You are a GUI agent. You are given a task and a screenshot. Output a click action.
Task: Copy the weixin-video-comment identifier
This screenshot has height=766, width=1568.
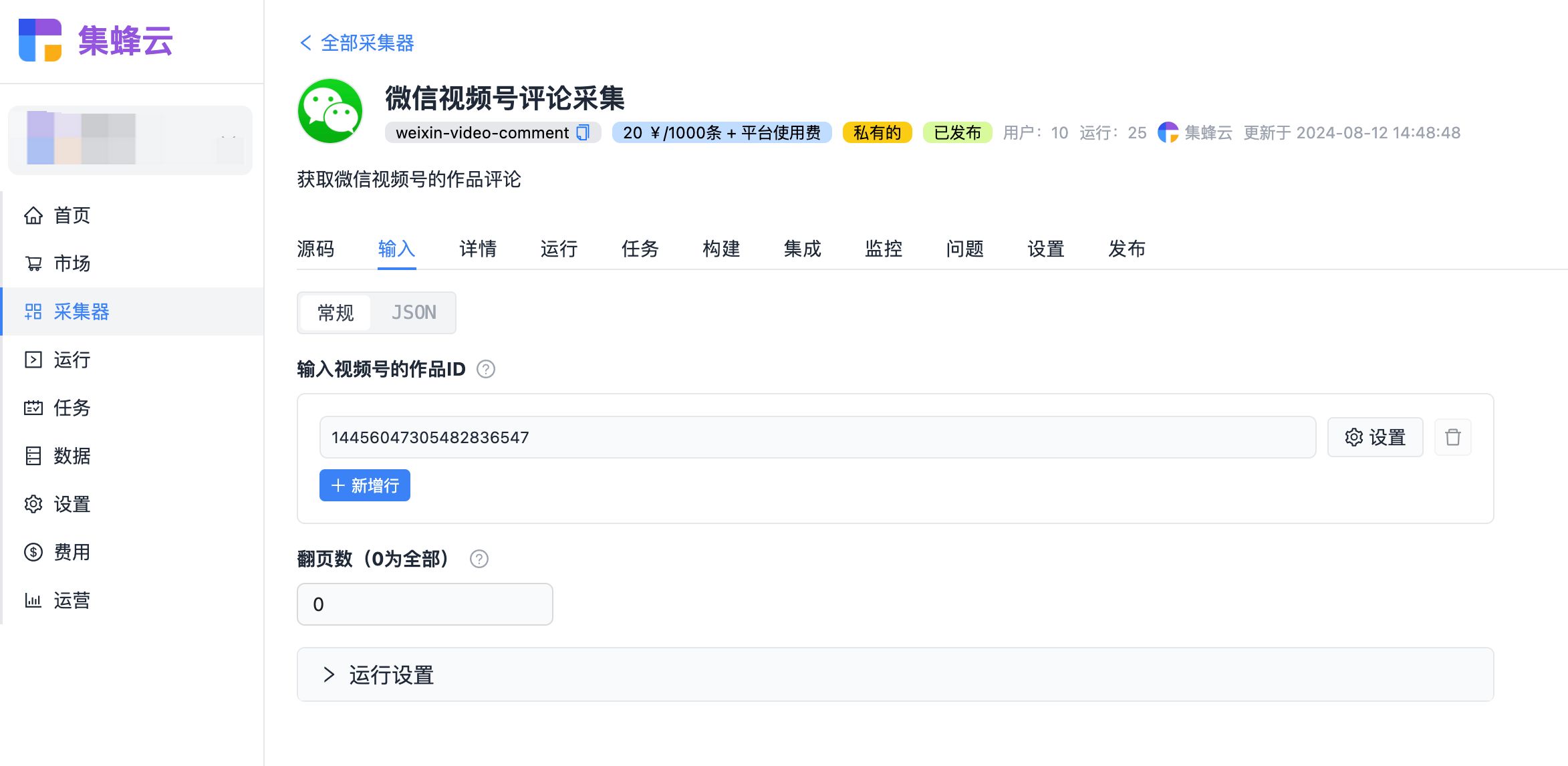pyautogui.click(x=583, y=132)
